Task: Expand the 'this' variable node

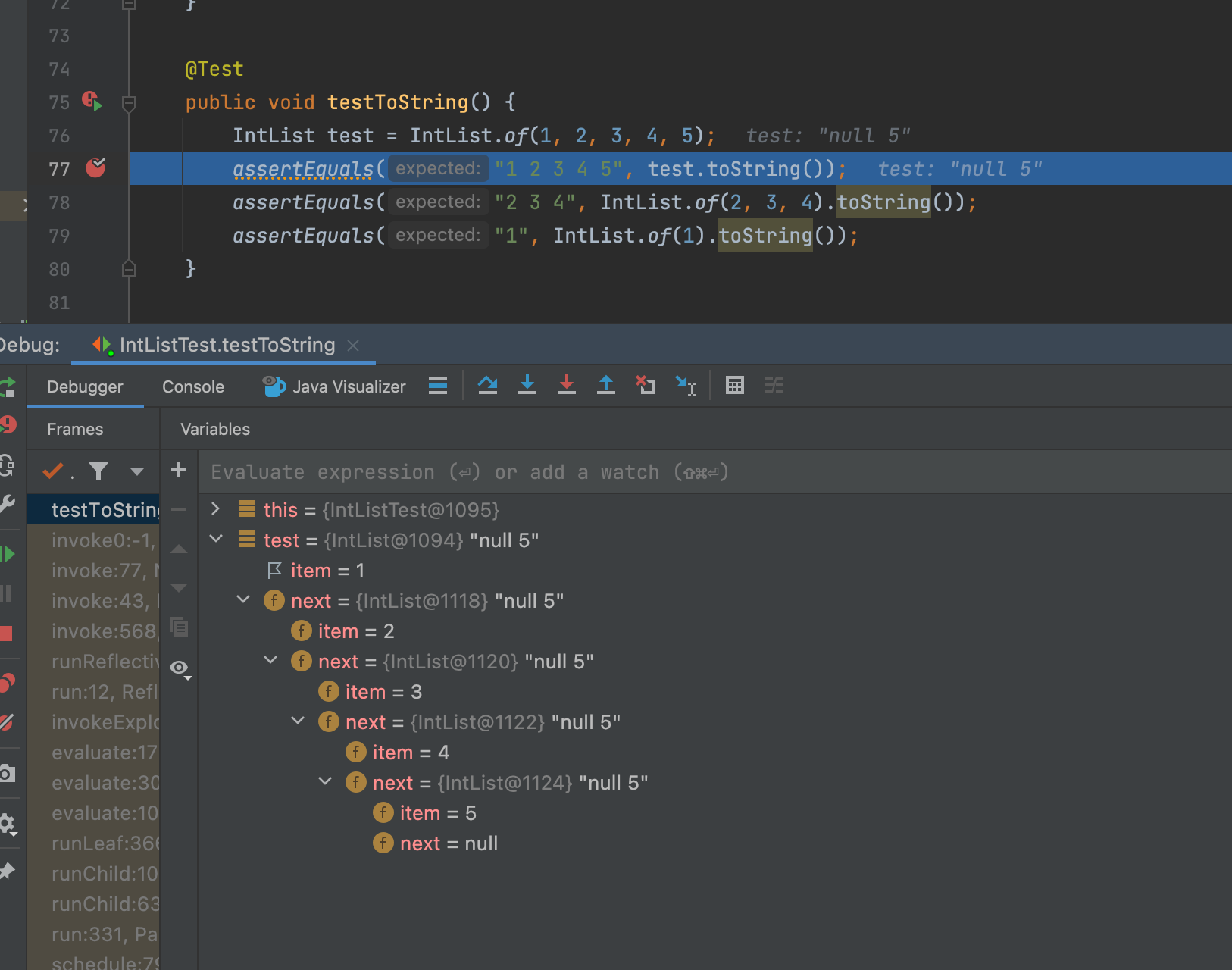Action: tap(216, 509)
